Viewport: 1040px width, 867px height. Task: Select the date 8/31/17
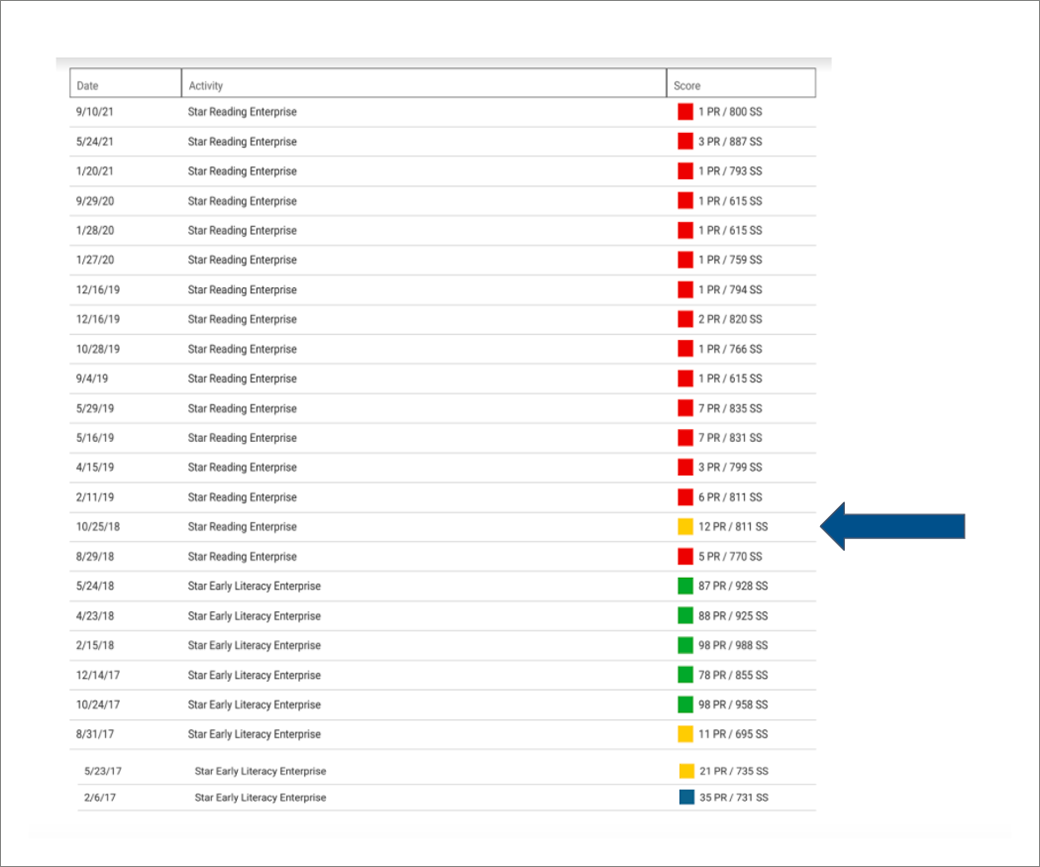95,734
